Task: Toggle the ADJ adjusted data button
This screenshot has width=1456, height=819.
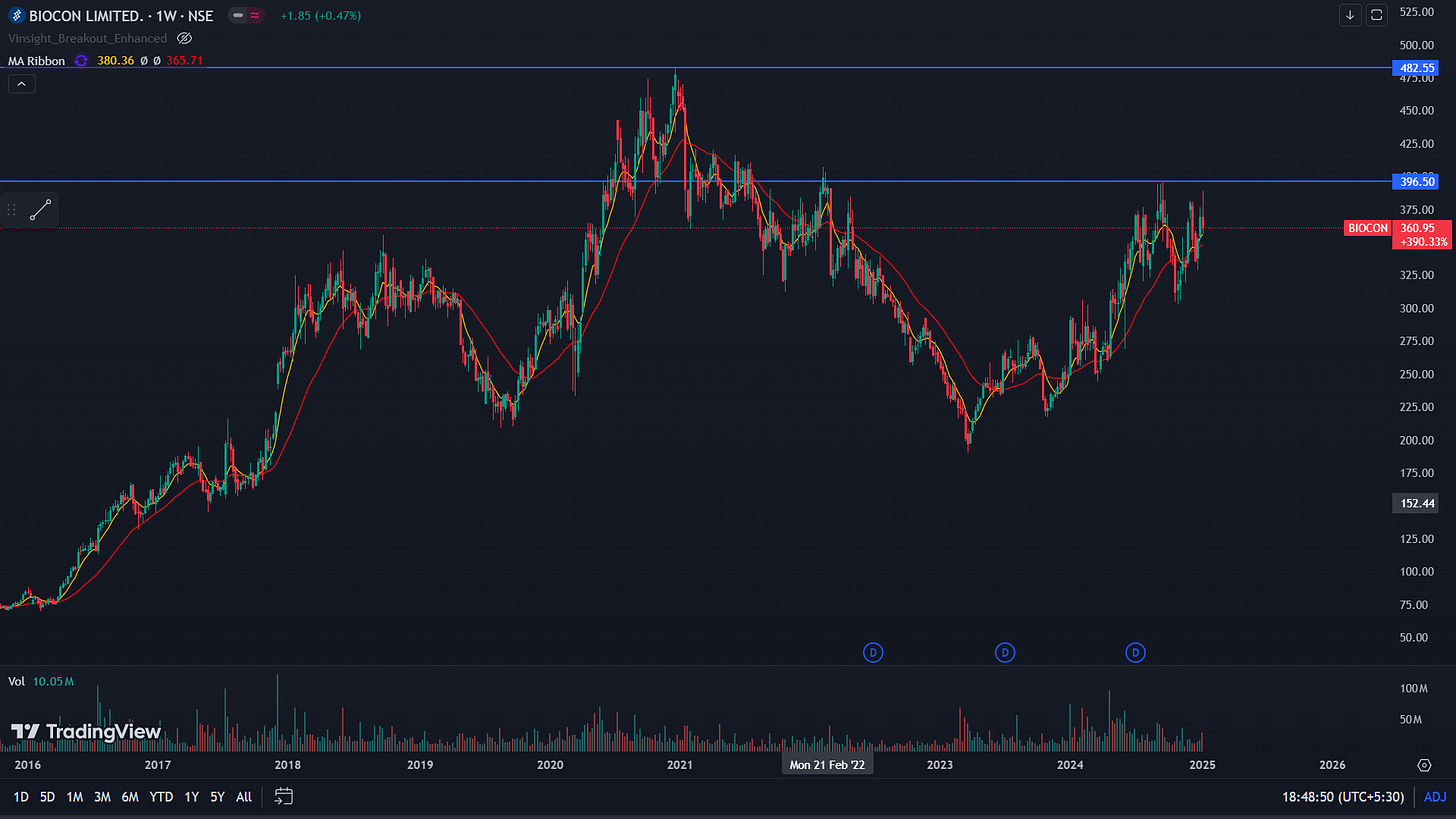Action: tap(1435, 797)
